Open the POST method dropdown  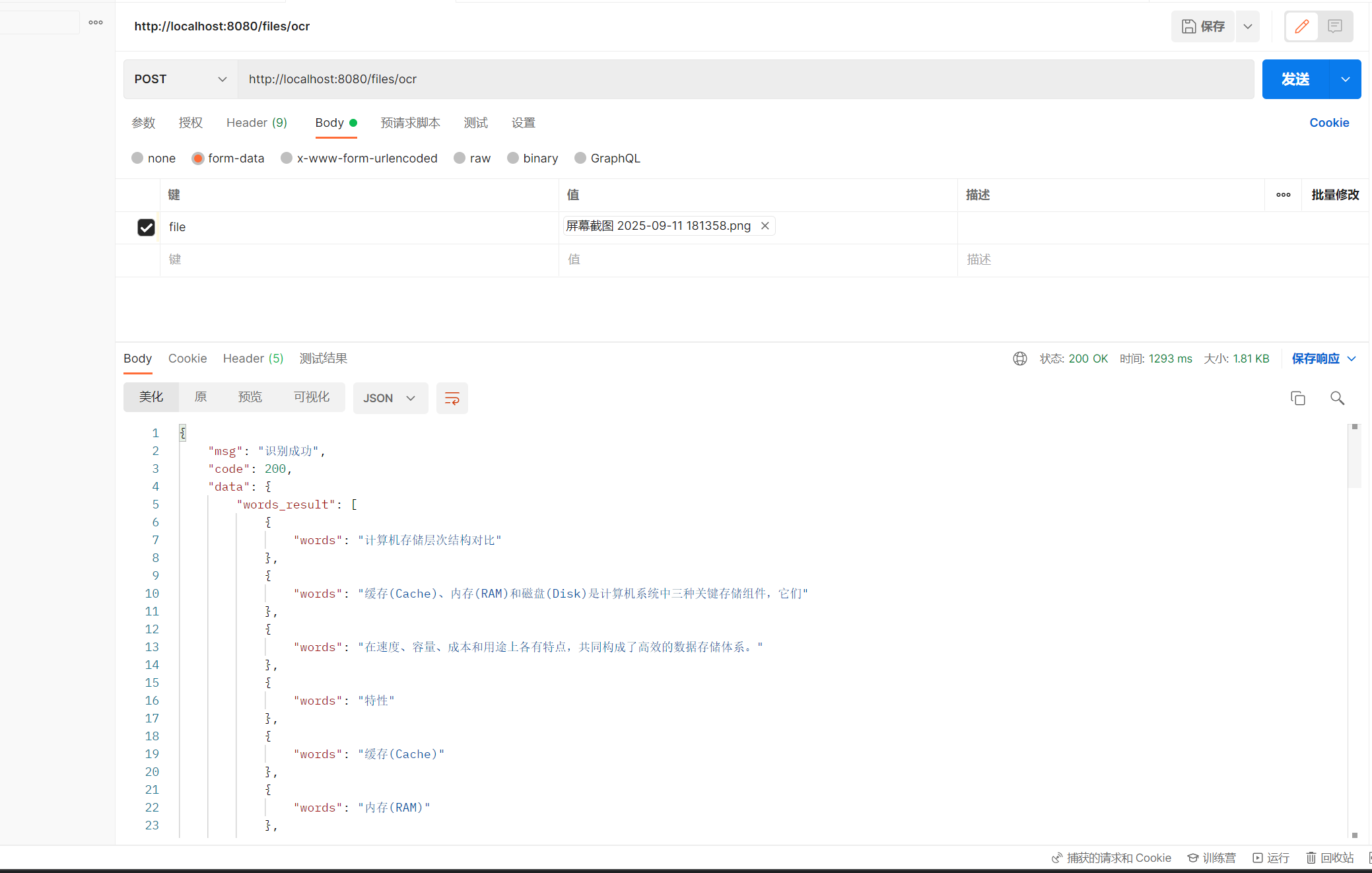pyautogui.click(x=180, y=79)
